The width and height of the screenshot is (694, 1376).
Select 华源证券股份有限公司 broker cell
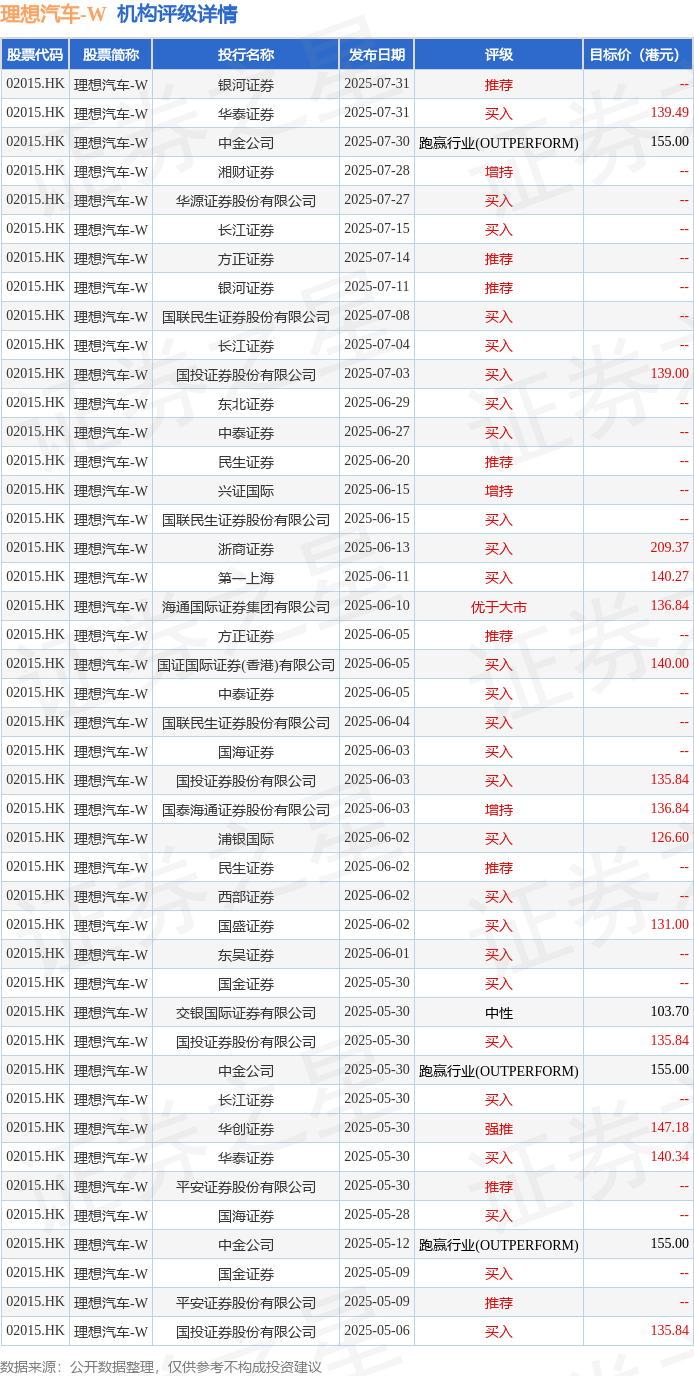tap(246, 201)
